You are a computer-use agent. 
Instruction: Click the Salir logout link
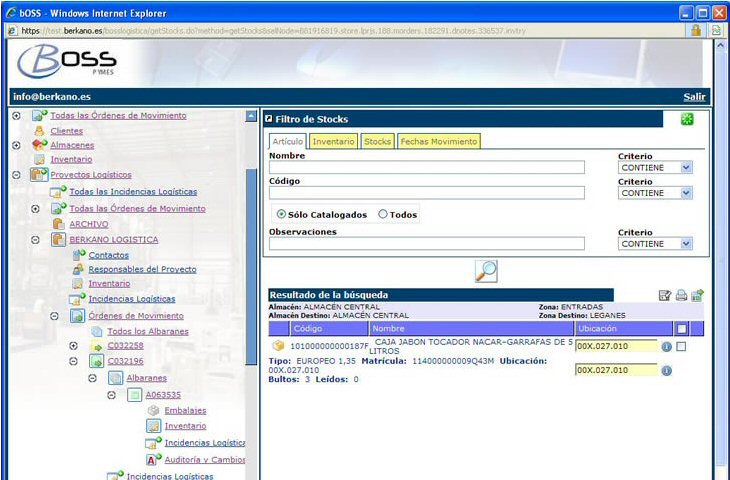[694, 97]
